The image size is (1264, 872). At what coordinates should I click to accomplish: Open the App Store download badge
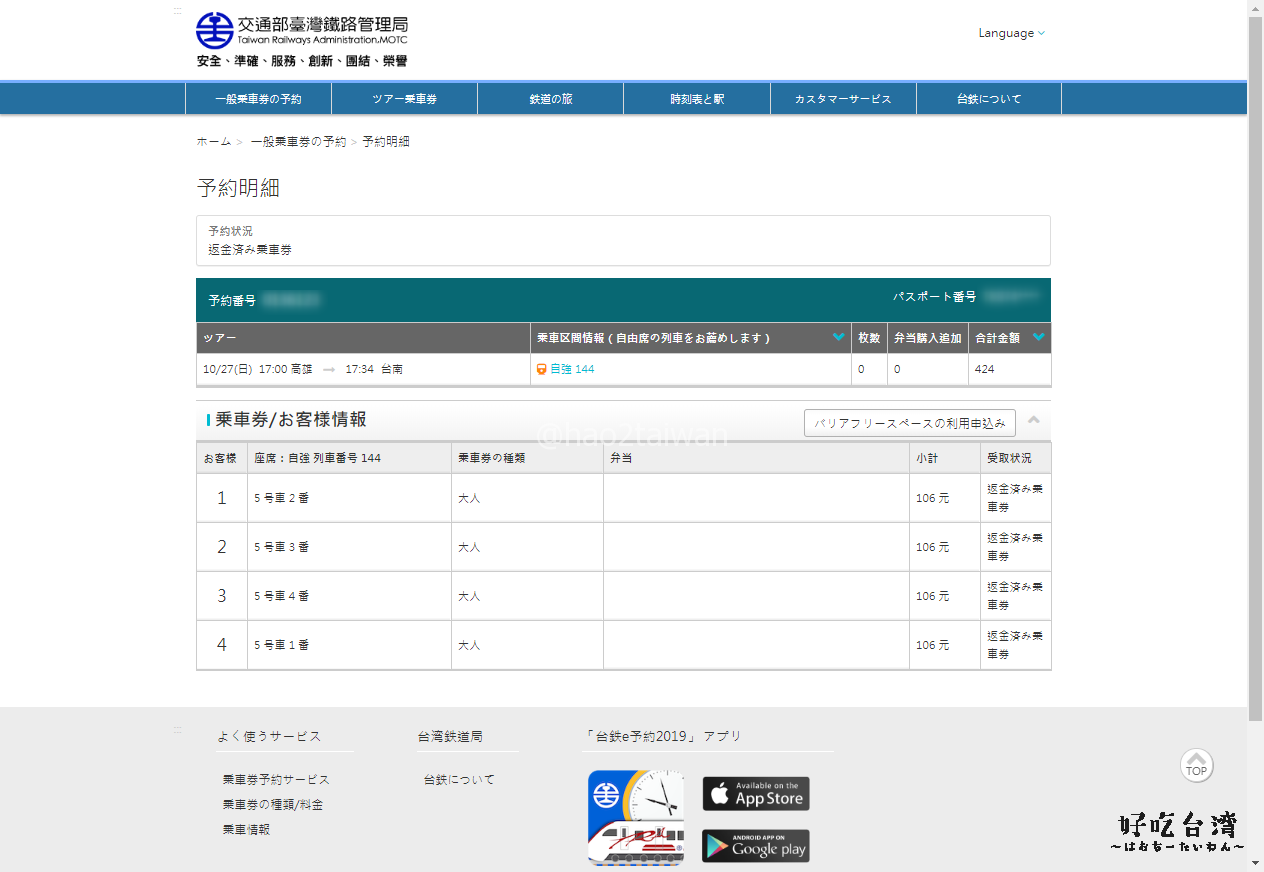coord(755,794)
